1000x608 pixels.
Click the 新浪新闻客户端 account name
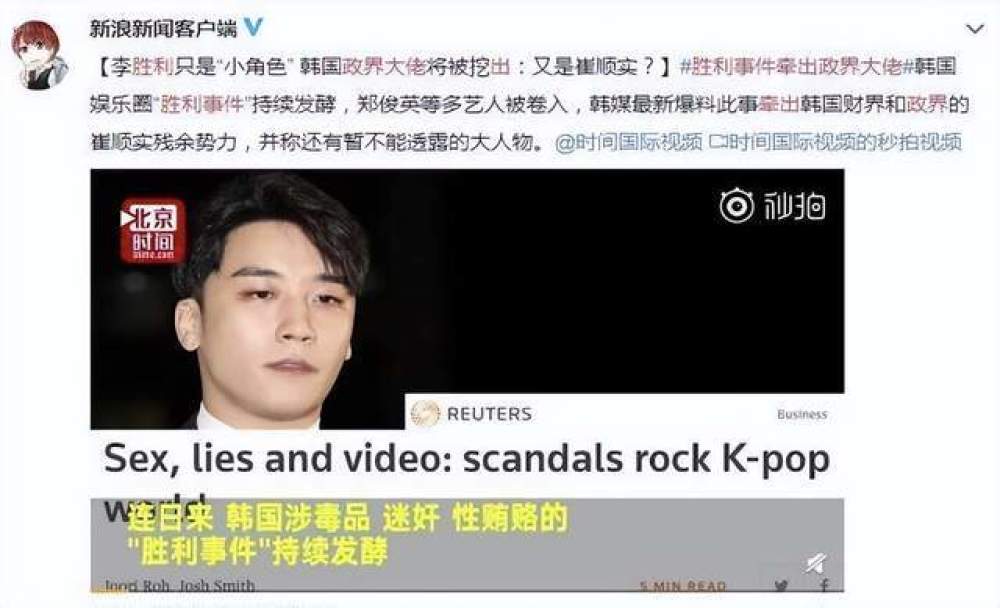(x=163, y=28)
